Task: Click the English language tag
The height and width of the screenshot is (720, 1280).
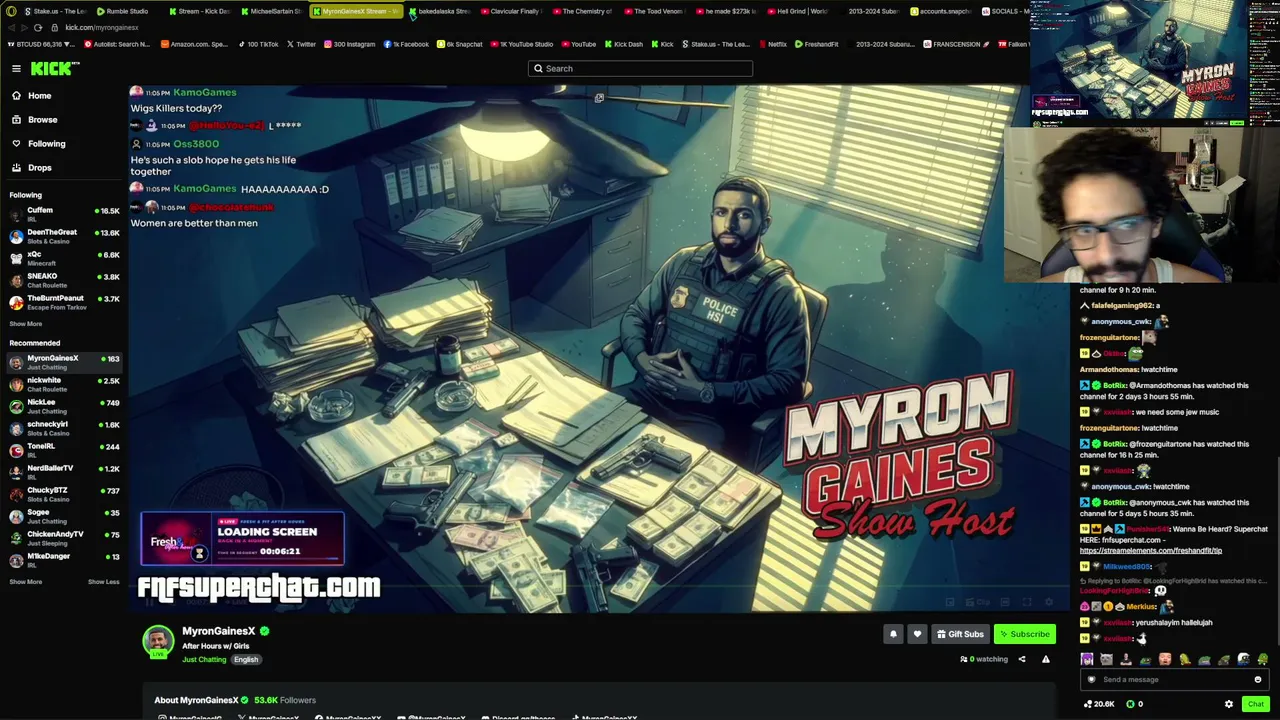Action: 246,660
